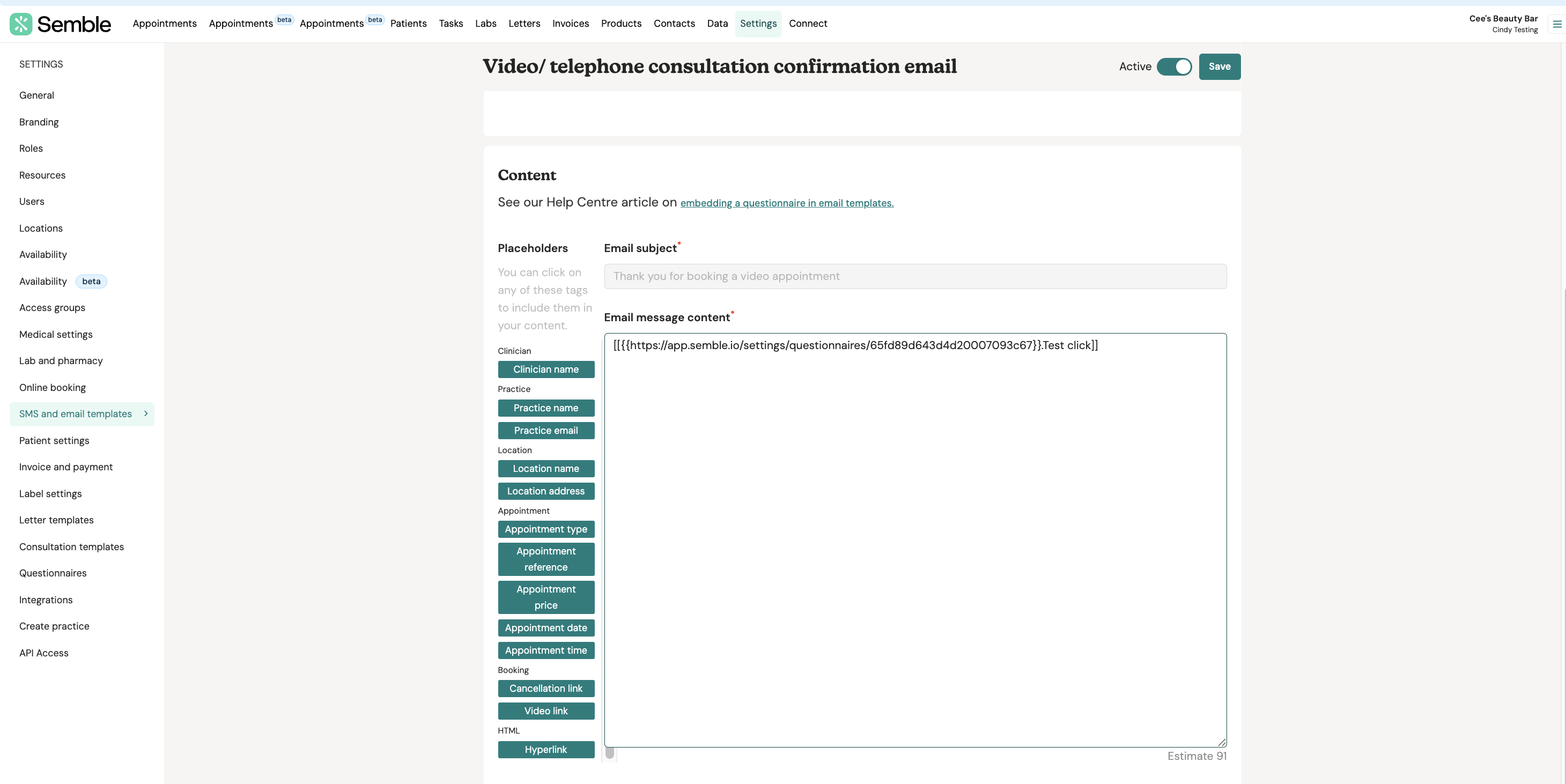Go to Tasks in top navigation
The width and height of the screenshot is (1566, 784).
pyautogui.click(x=451, y=24)
